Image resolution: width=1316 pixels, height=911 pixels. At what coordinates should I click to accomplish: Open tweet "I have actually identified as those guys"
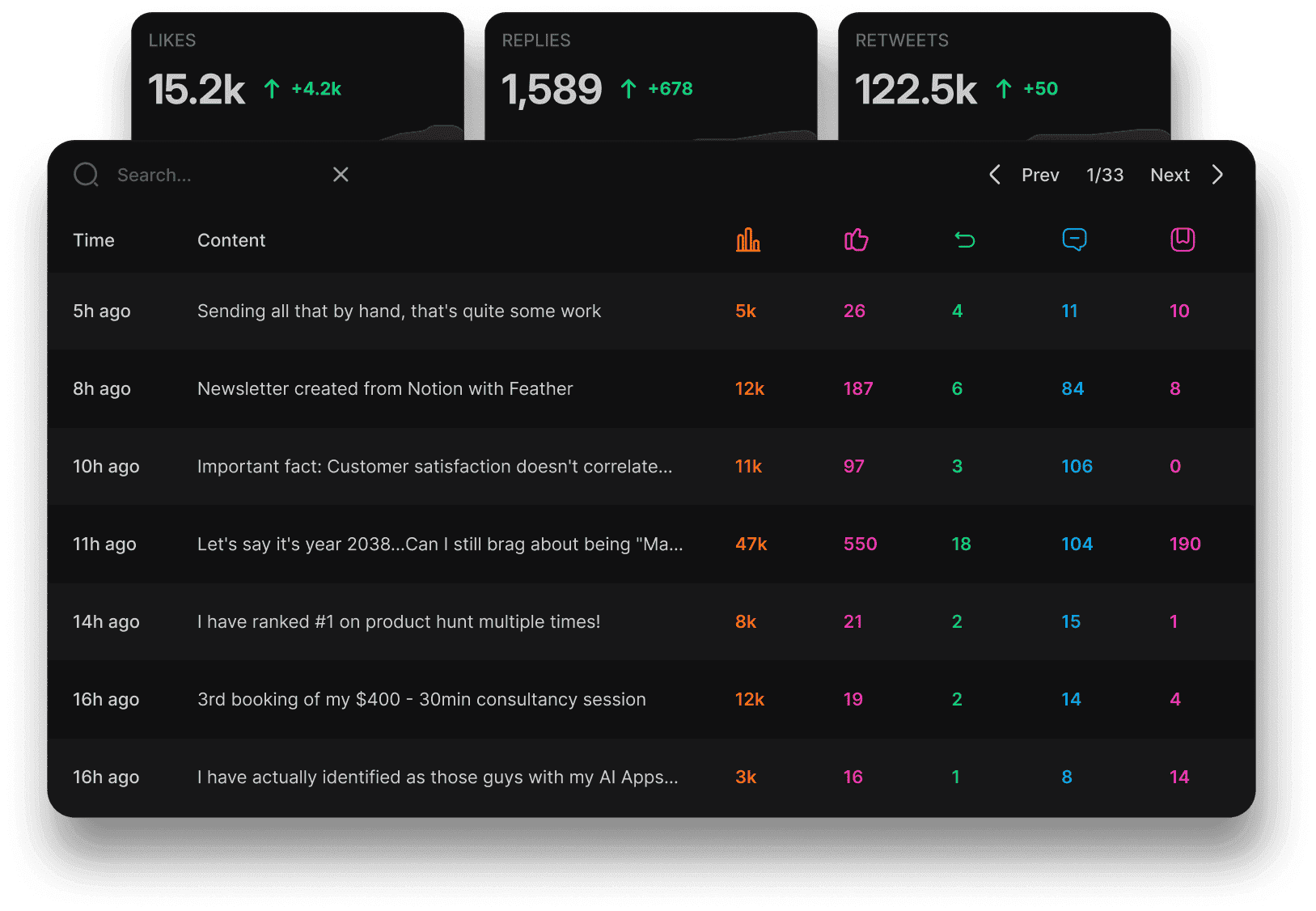(x=438, y=778)
